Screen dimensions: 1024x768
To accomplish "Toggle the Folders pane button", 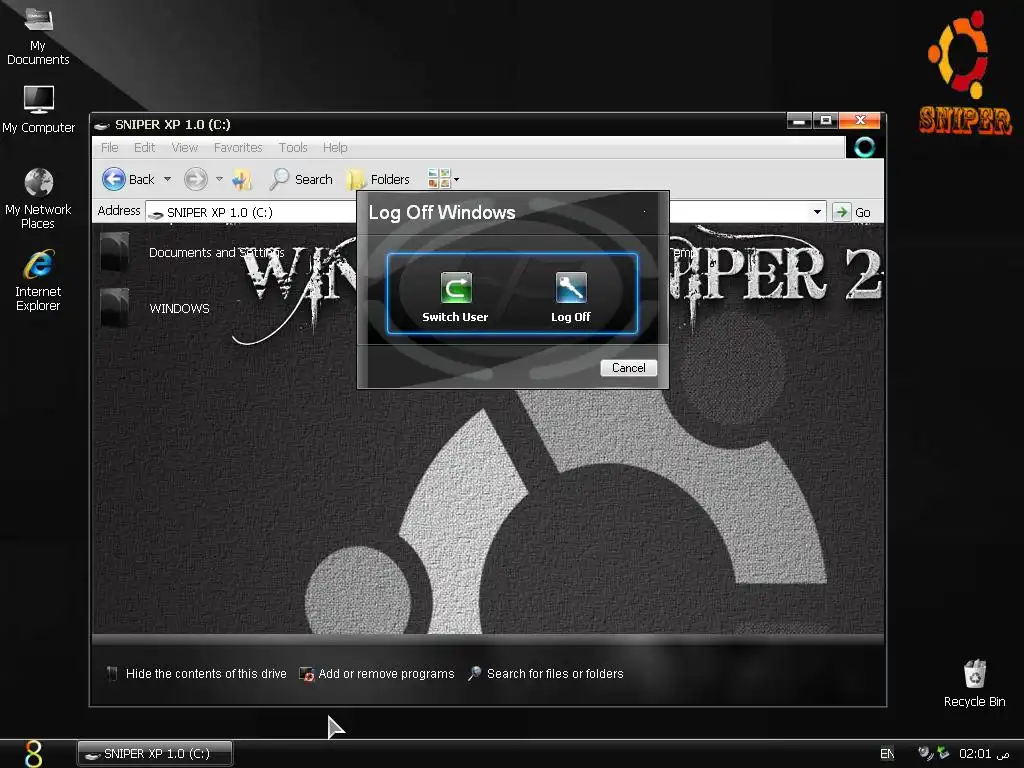I will point(378,179).
